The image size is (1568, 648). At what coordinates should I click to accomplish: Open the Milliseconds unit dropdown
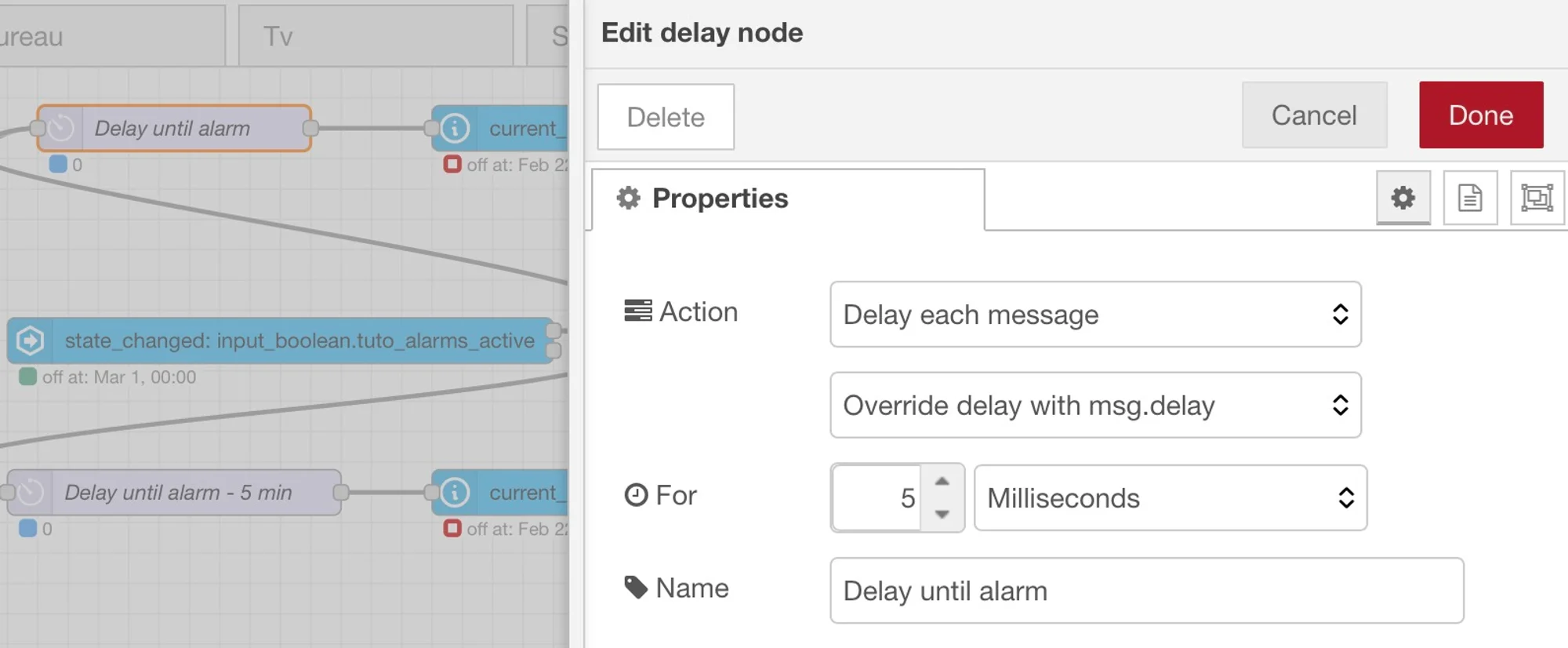(x=1170, y=497)
